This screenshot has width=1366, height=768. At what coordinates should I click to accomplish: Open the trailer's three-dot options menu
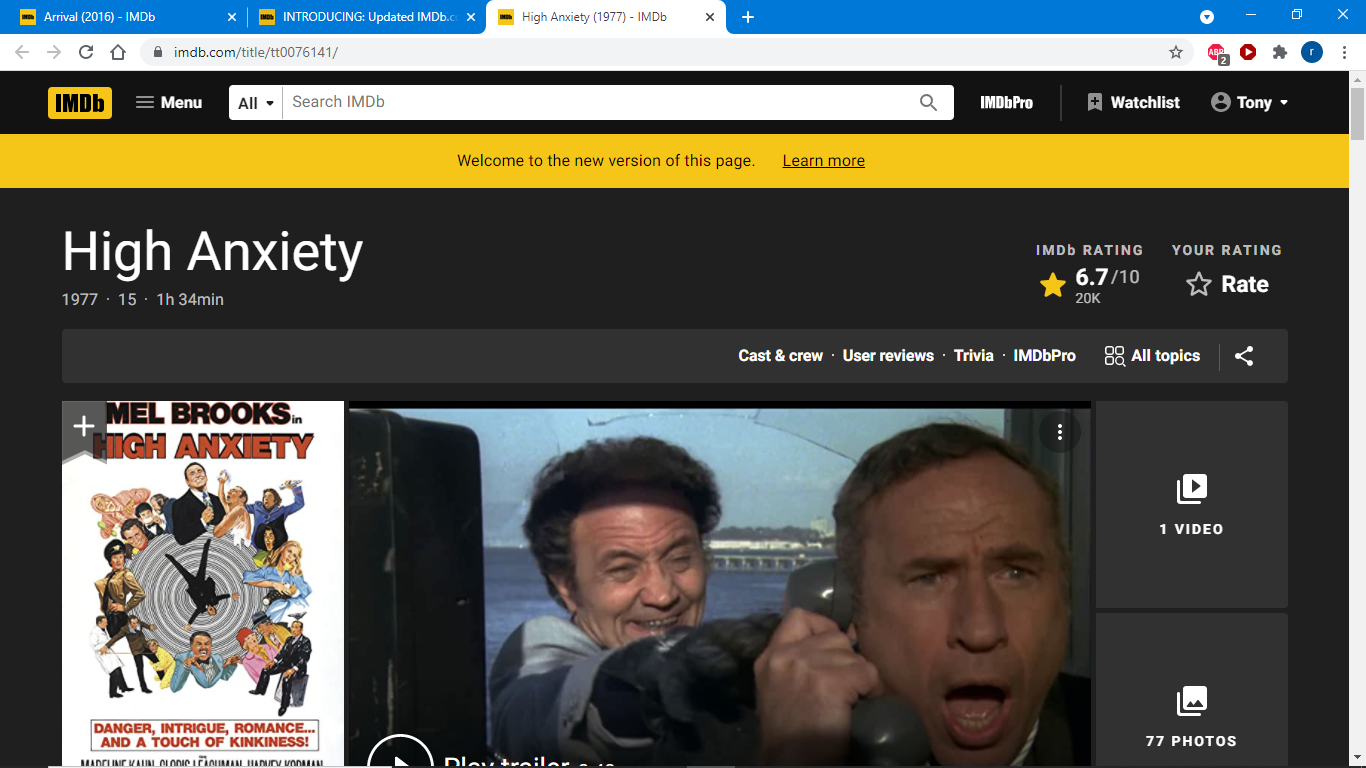[1059, 432]
